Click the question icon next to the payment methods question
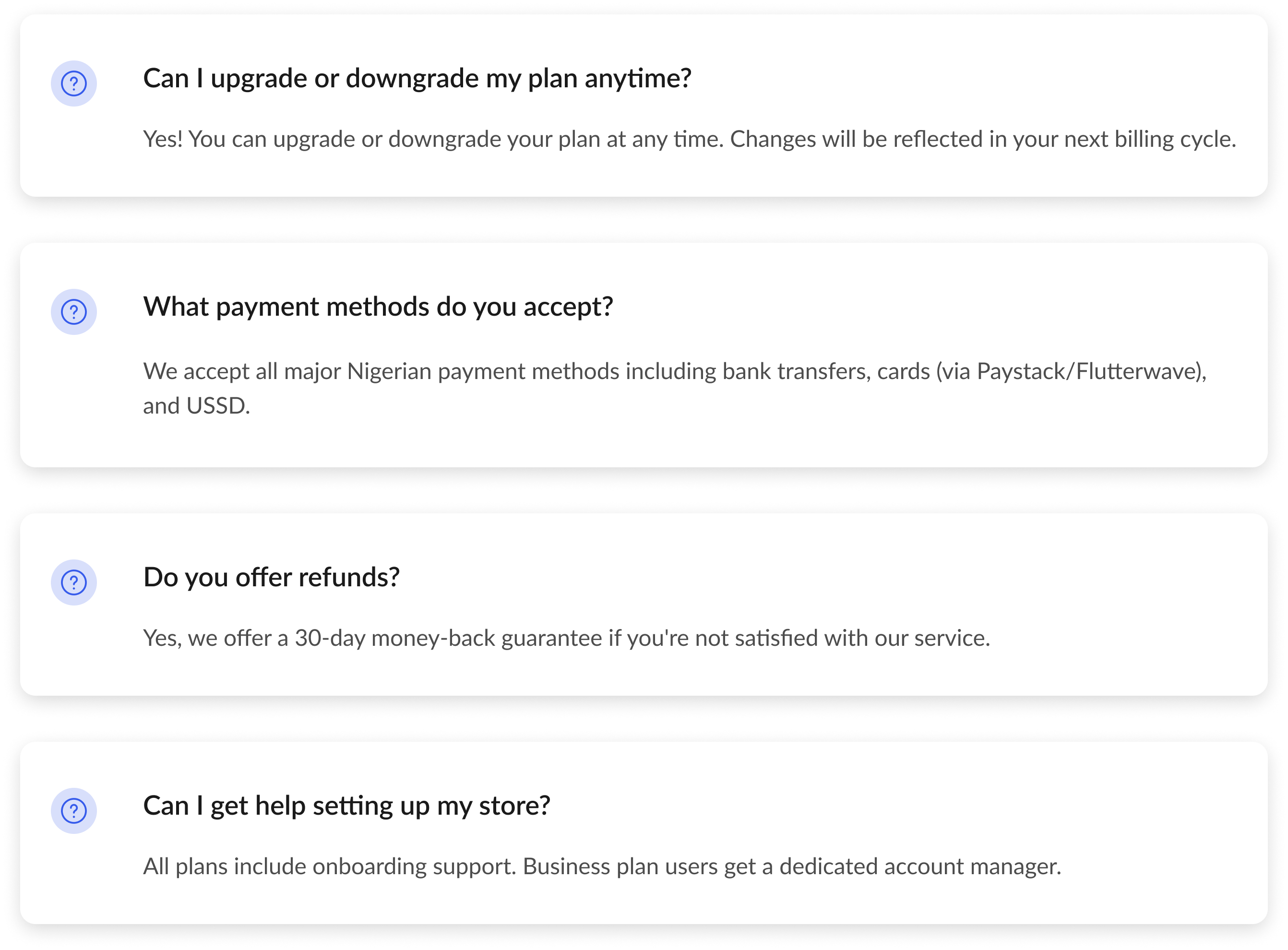Viewport: 1288px width, 950px height. coord(73,312)
